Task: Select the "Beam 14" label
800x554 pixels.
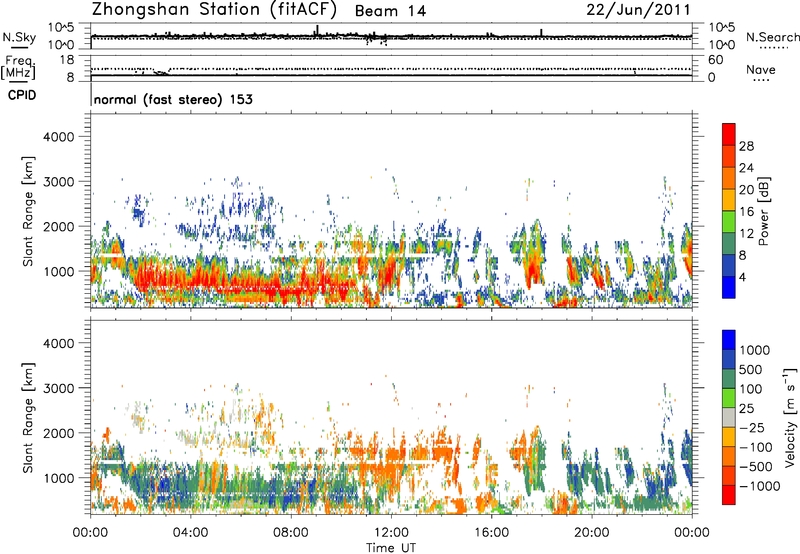Action: point(390,11)
